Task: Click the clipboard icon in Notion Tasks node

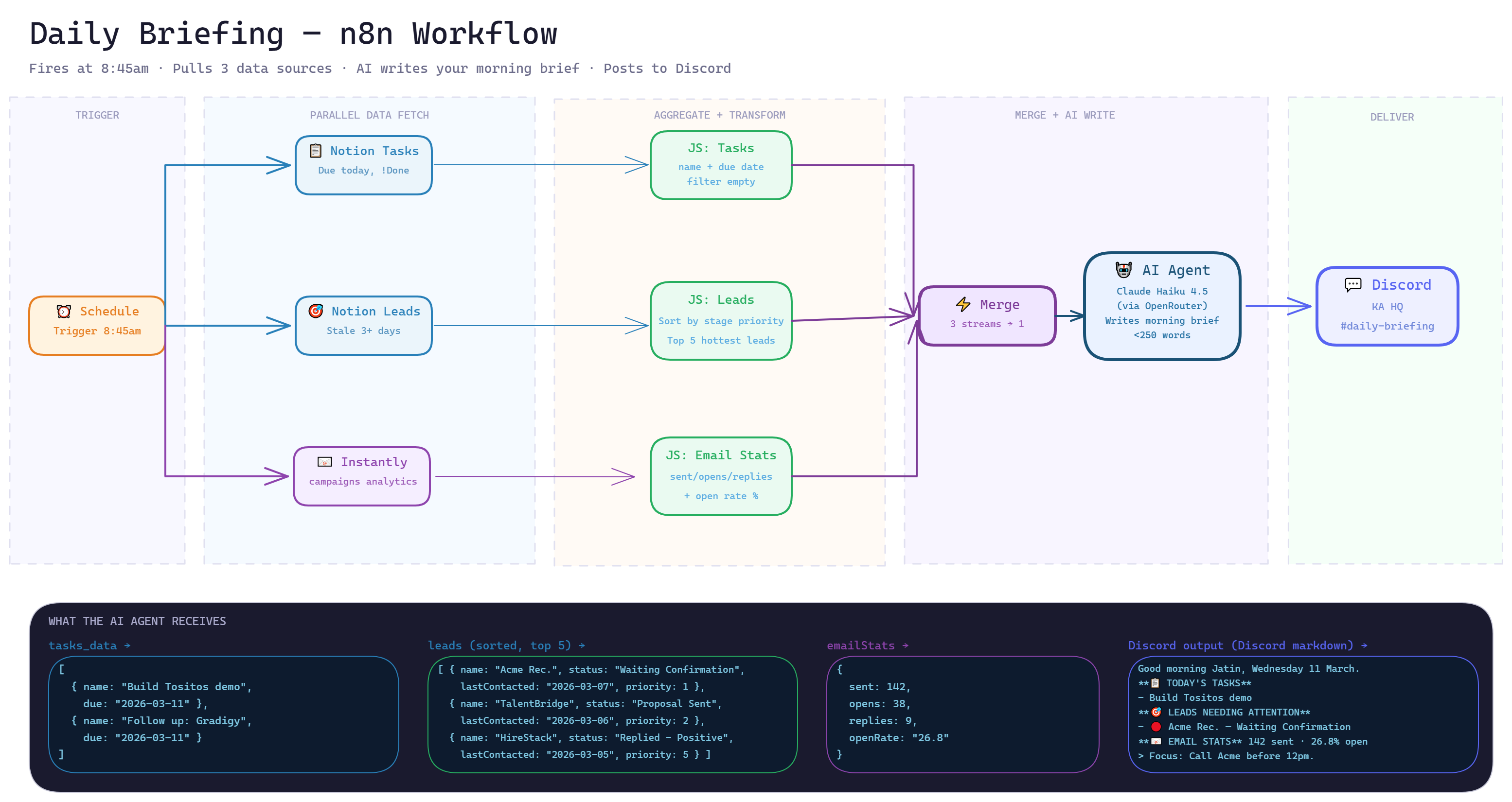Action: (315, 151)
